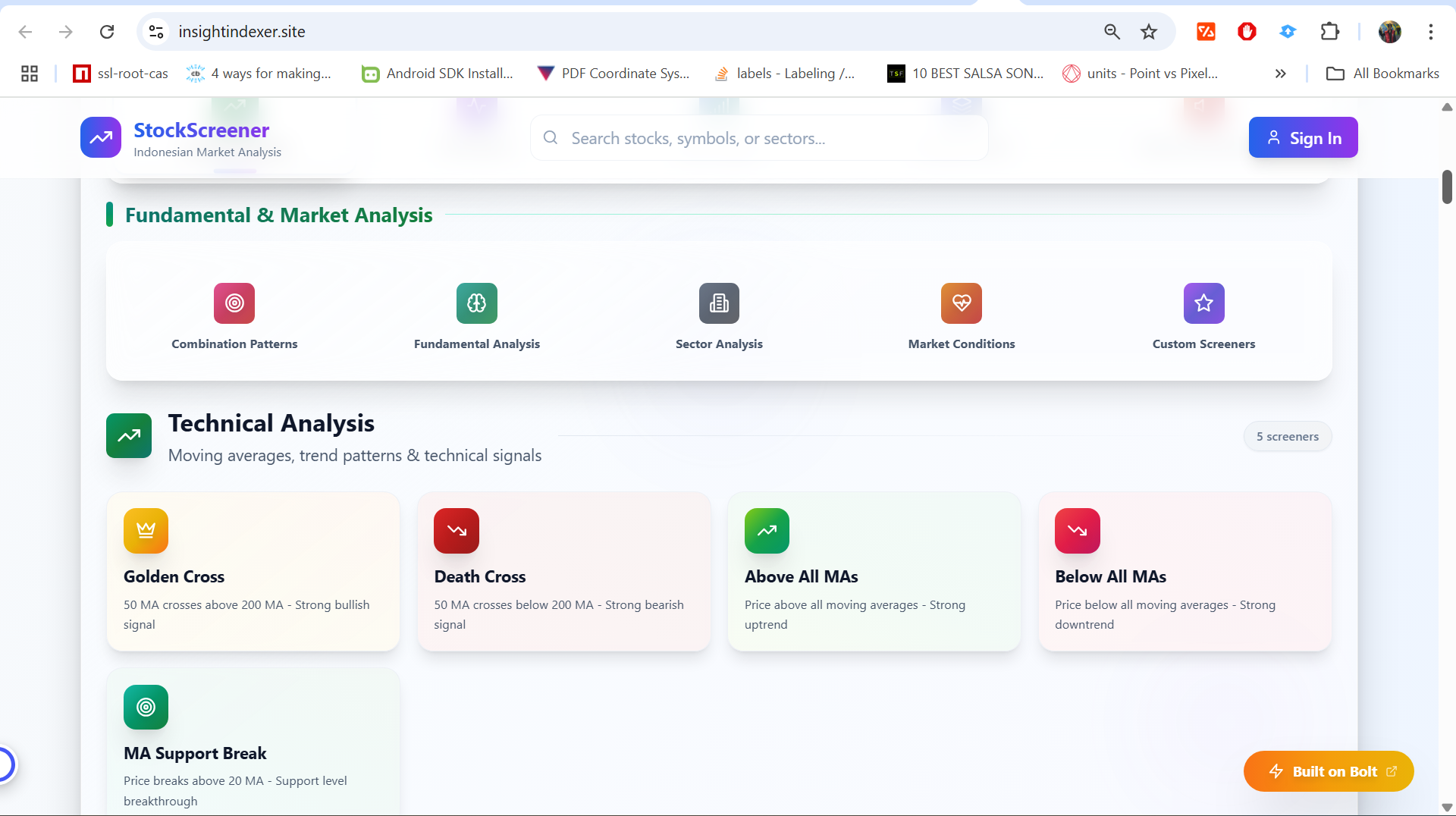The height and width of the screenshot is (816, 1456).
Task: Open the Android SDK Install bookmark
Action: point(438,74)
